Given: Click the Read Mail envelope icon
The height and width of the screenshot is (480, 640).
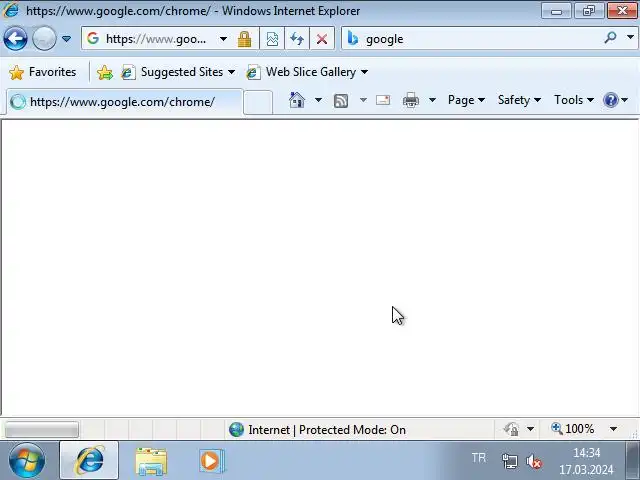Looking at the screenshot, I should point(383,100).
